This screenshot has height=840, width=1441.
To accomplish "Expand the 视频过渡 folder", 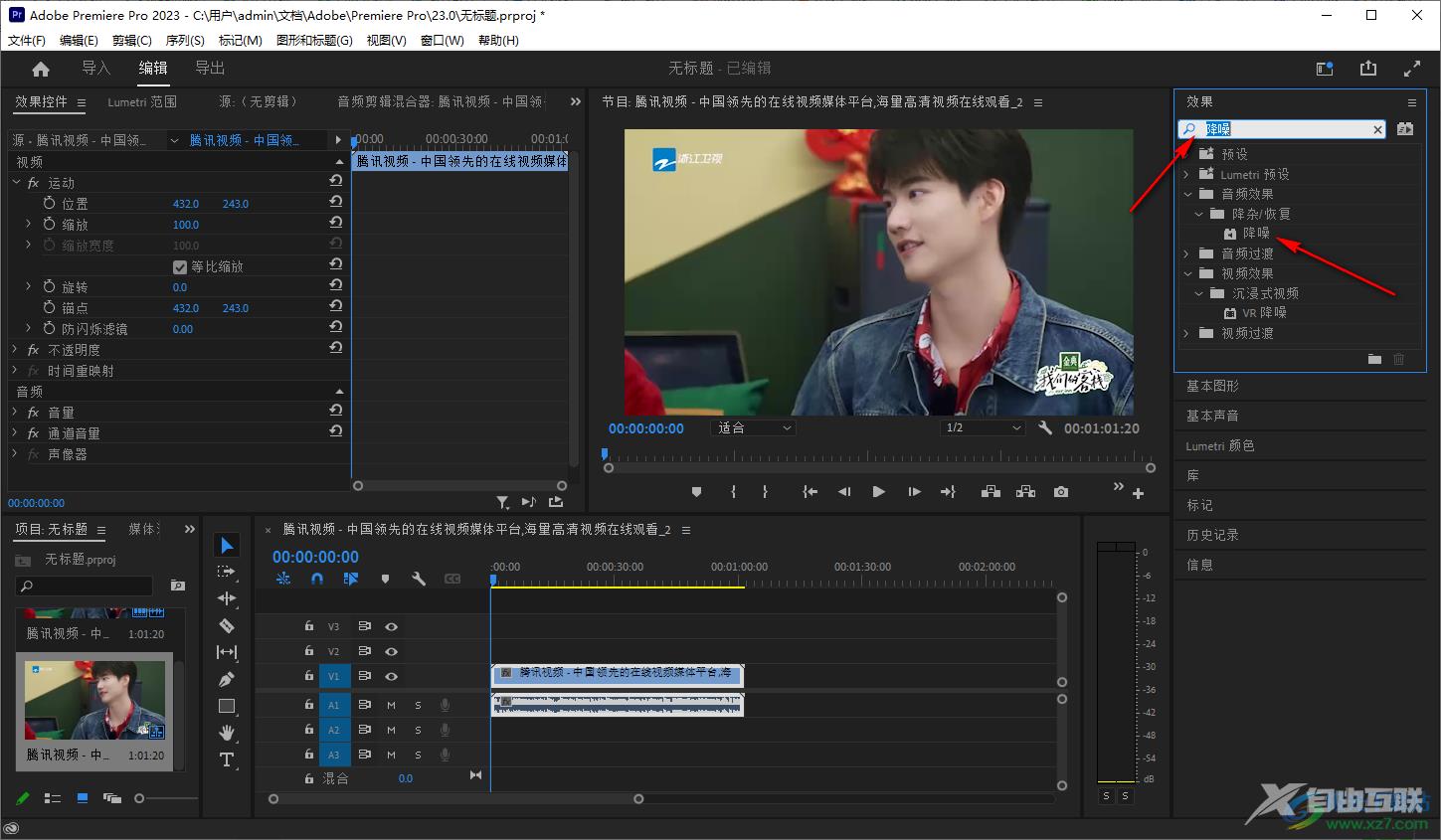I will click(1186, 333).
